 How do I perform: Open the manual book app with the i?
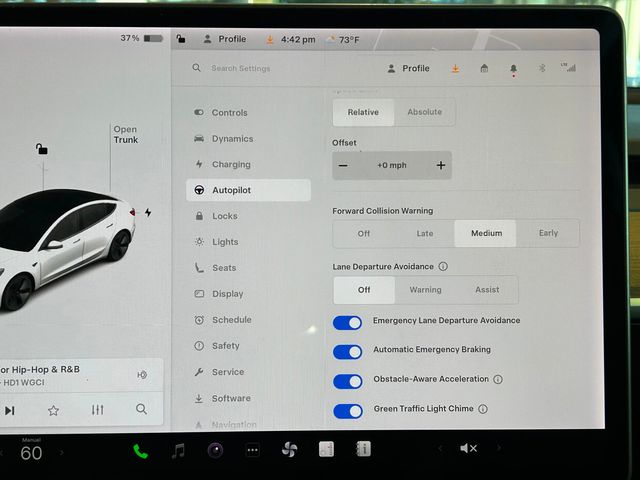tap(363, 449)
